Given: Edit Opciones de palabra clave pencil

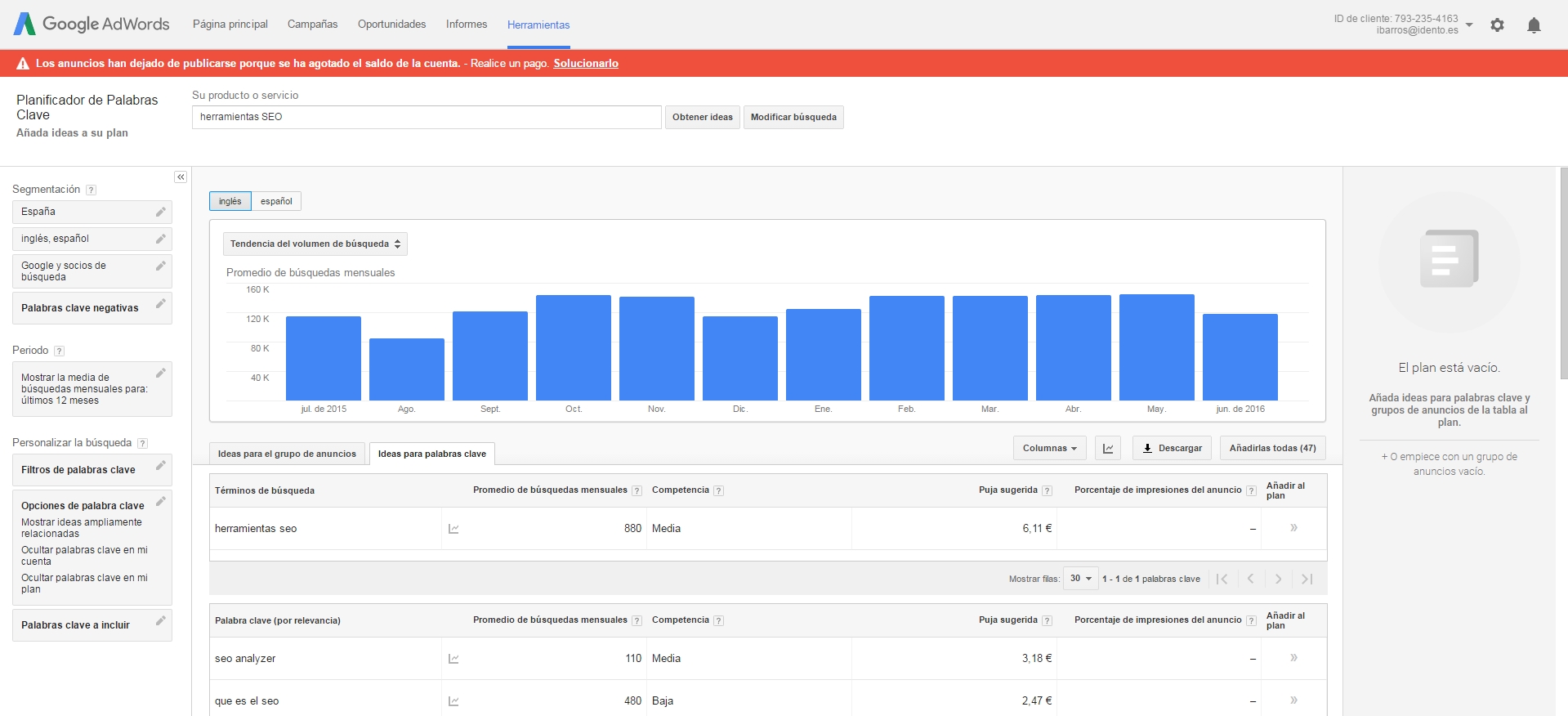Looking at the screenshot, I should click(161, 501).
